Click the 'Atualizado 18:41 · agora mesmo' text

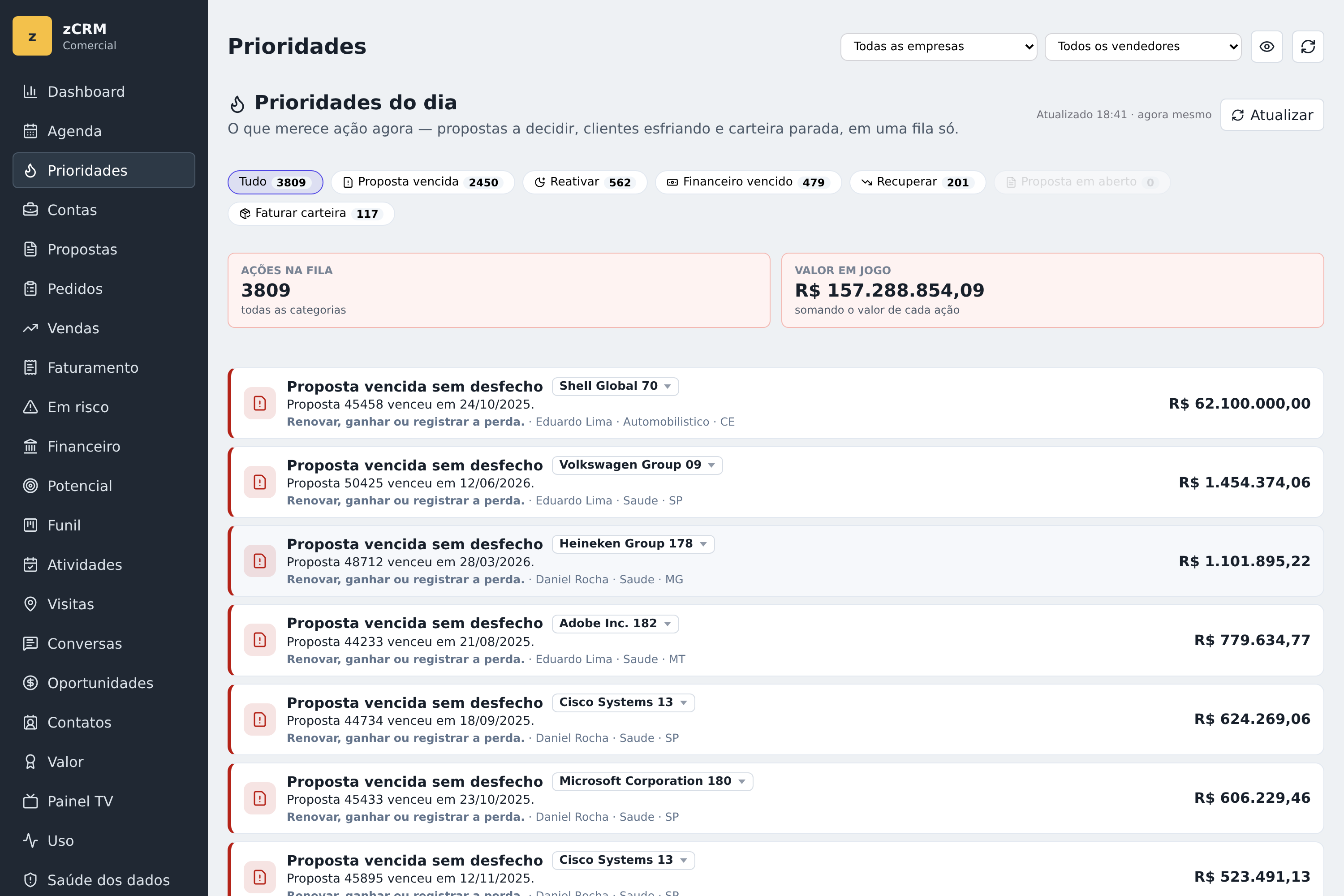tap(1124, 115)
